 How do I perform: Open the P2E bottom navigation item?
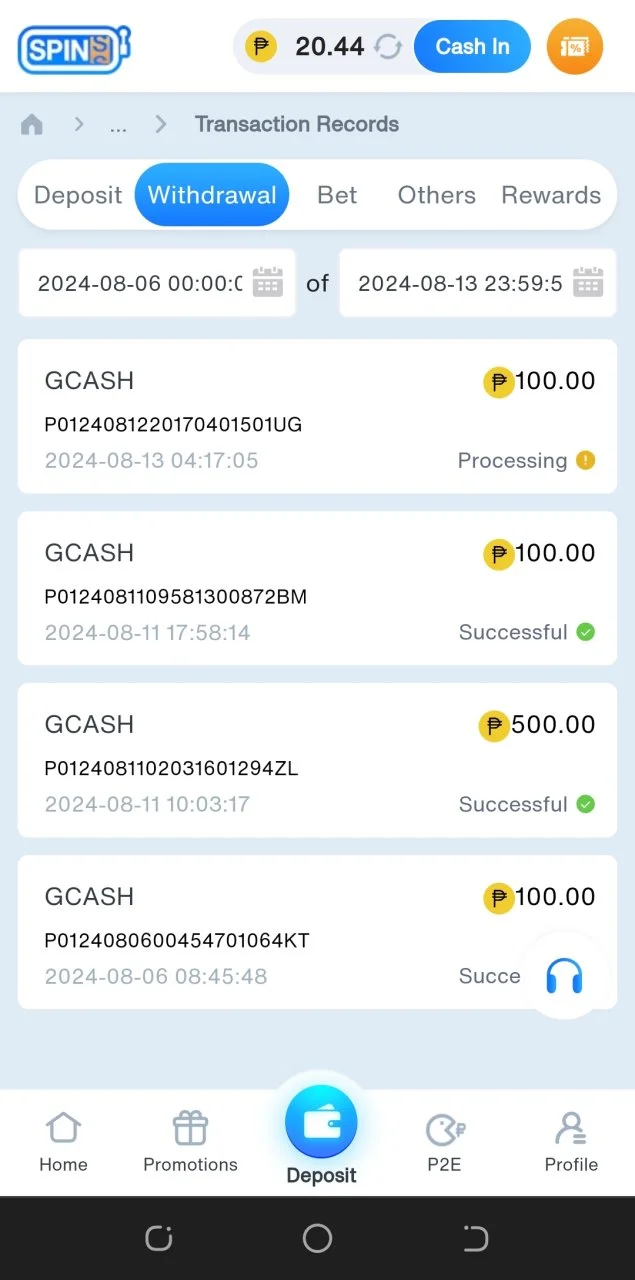(445, 1142)
